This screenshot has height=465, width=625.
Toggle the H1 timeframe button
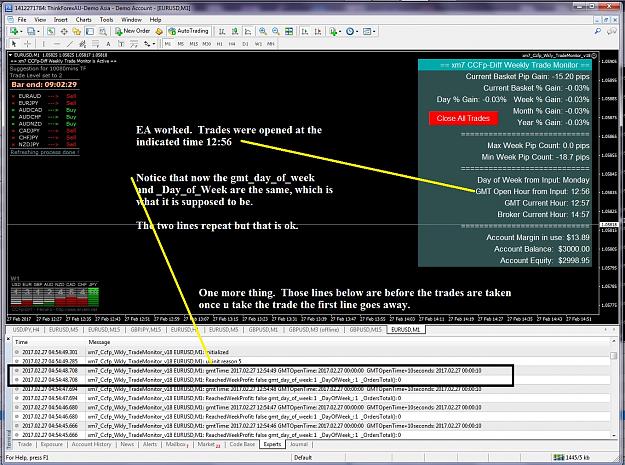[220, 44]
